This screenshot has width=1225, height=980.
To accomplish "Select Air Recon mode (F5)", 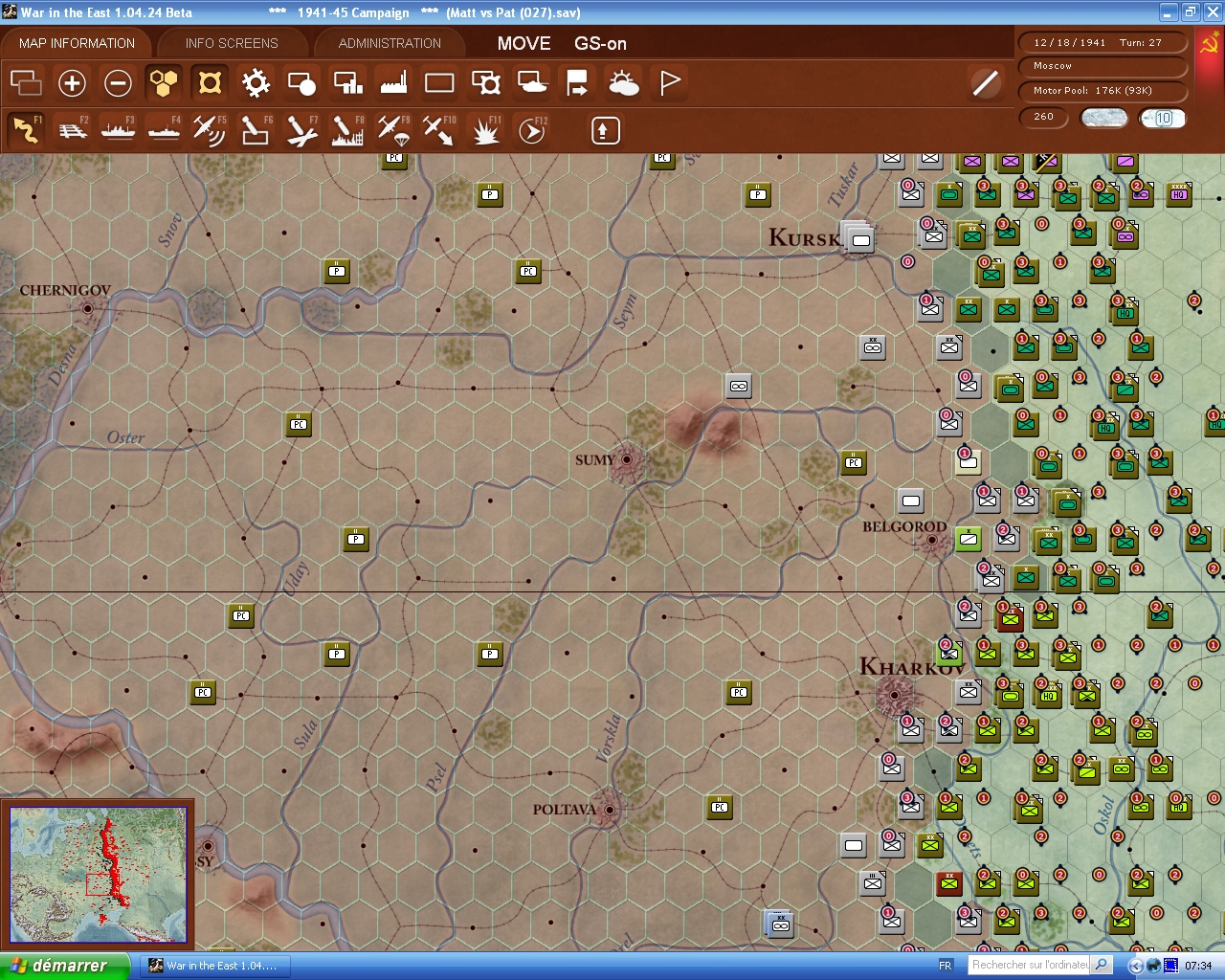I will [x=210, y=130].
